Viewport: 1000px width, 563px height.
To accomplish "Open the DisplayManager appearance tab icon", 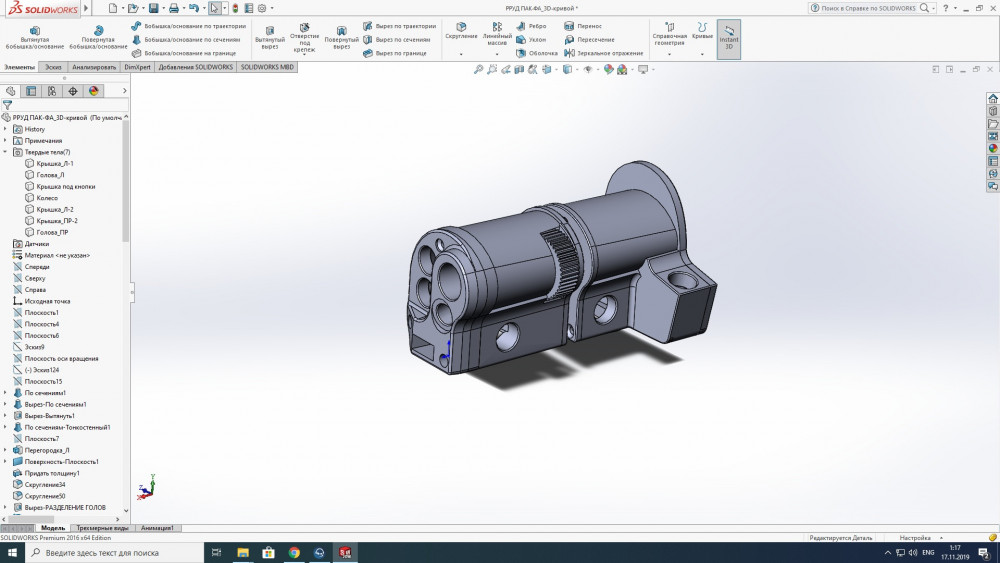I will click(x=94, y=91).
